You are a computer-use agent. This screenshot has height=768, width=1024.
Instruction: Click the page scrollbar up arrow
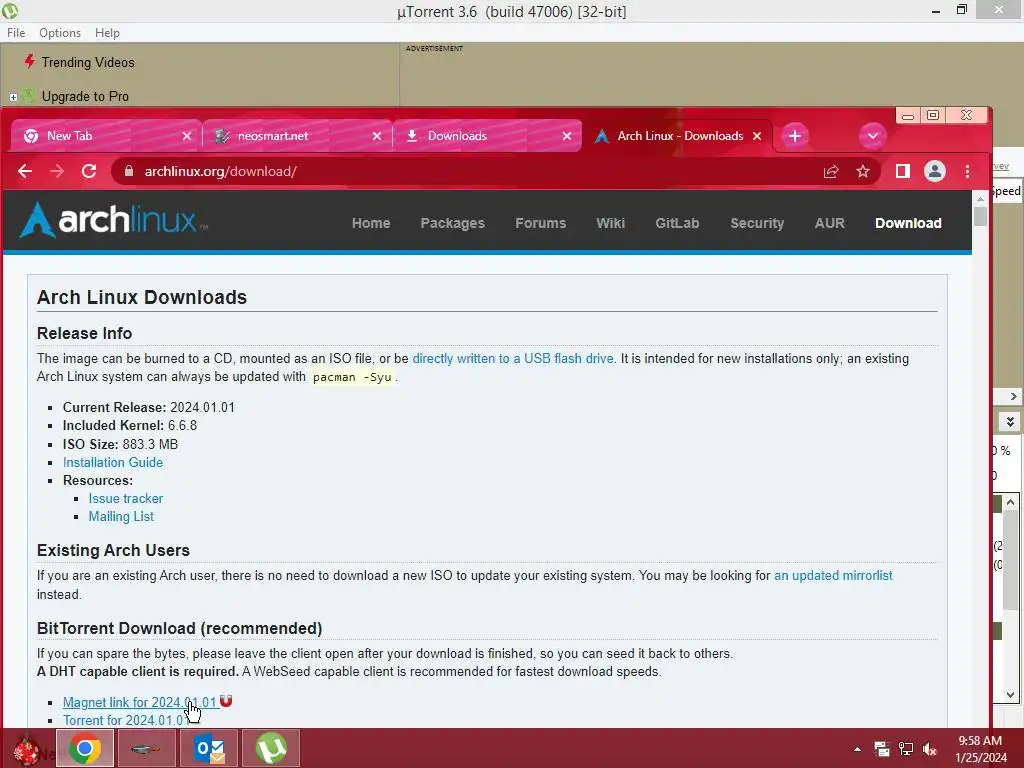click(980, 198)
